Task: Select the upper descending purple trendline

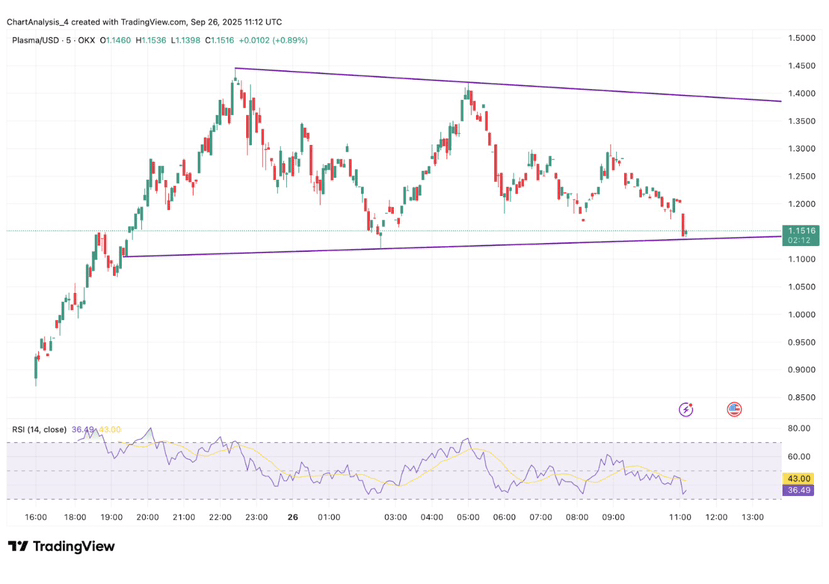Action: pos(508,85)
